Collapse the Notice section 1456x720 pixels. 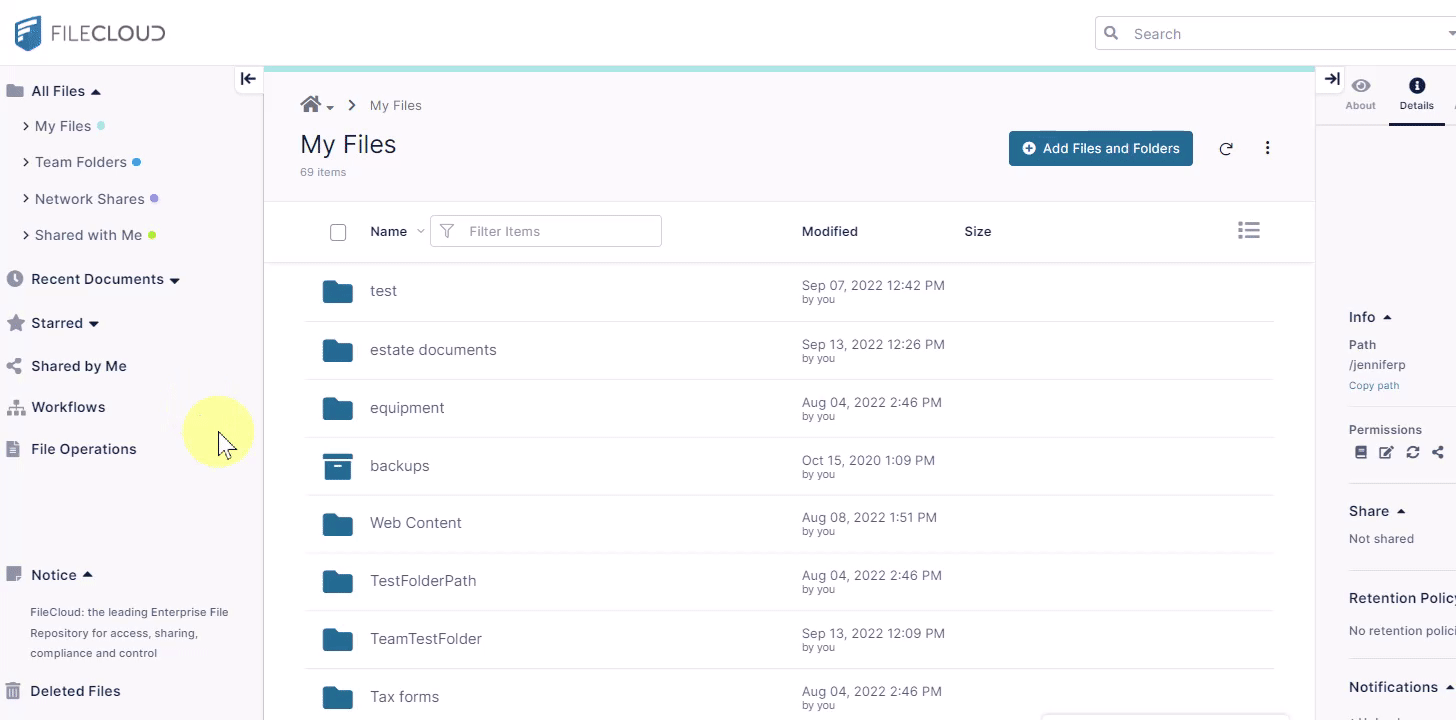[88, 575]
